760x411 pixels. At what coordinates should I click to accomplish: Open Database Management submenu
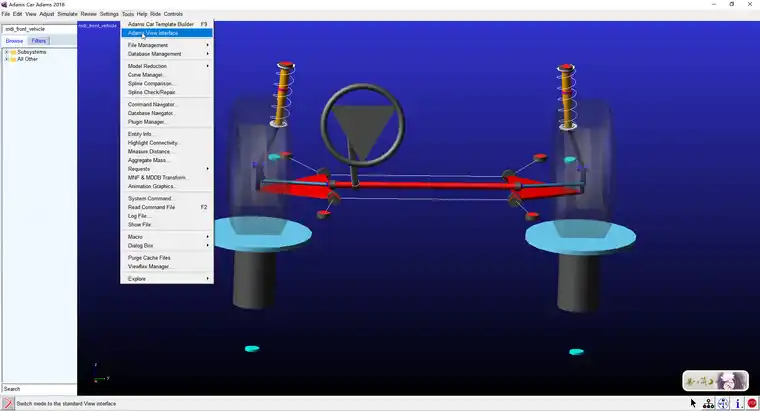coord(167,54)
